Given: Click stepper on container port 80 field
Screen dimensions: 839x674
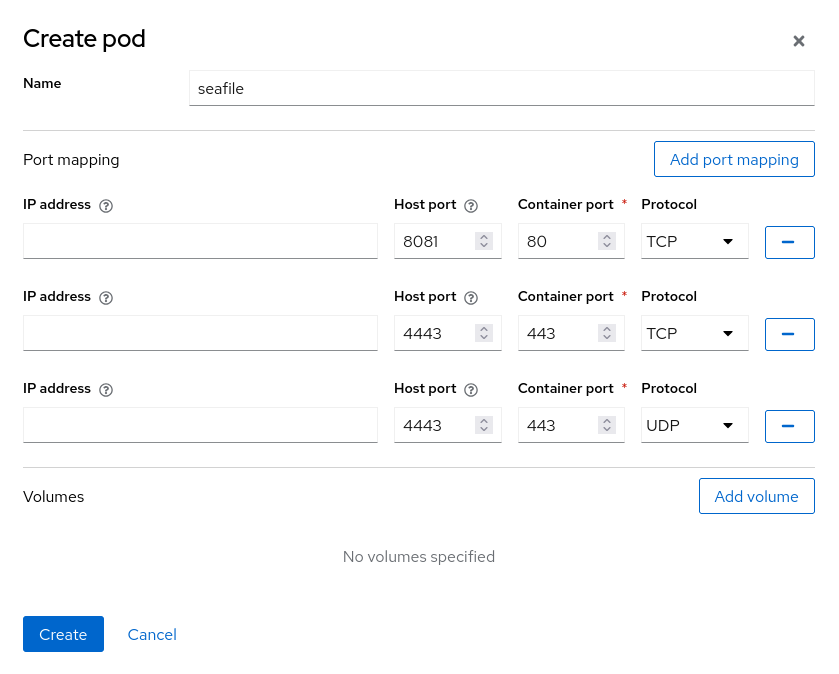Looking at the screenshot, I should point(607,241).
